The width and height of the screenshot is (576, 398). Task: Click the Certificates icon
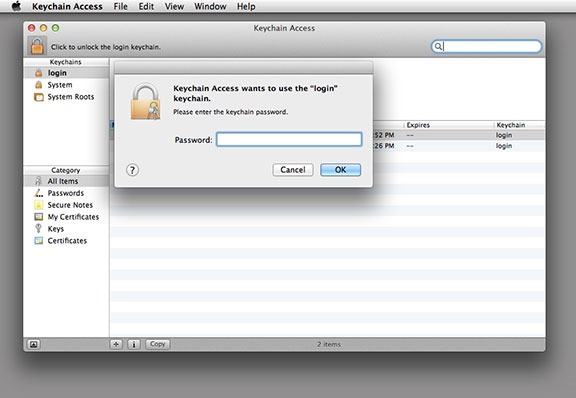tap(39, 241)
